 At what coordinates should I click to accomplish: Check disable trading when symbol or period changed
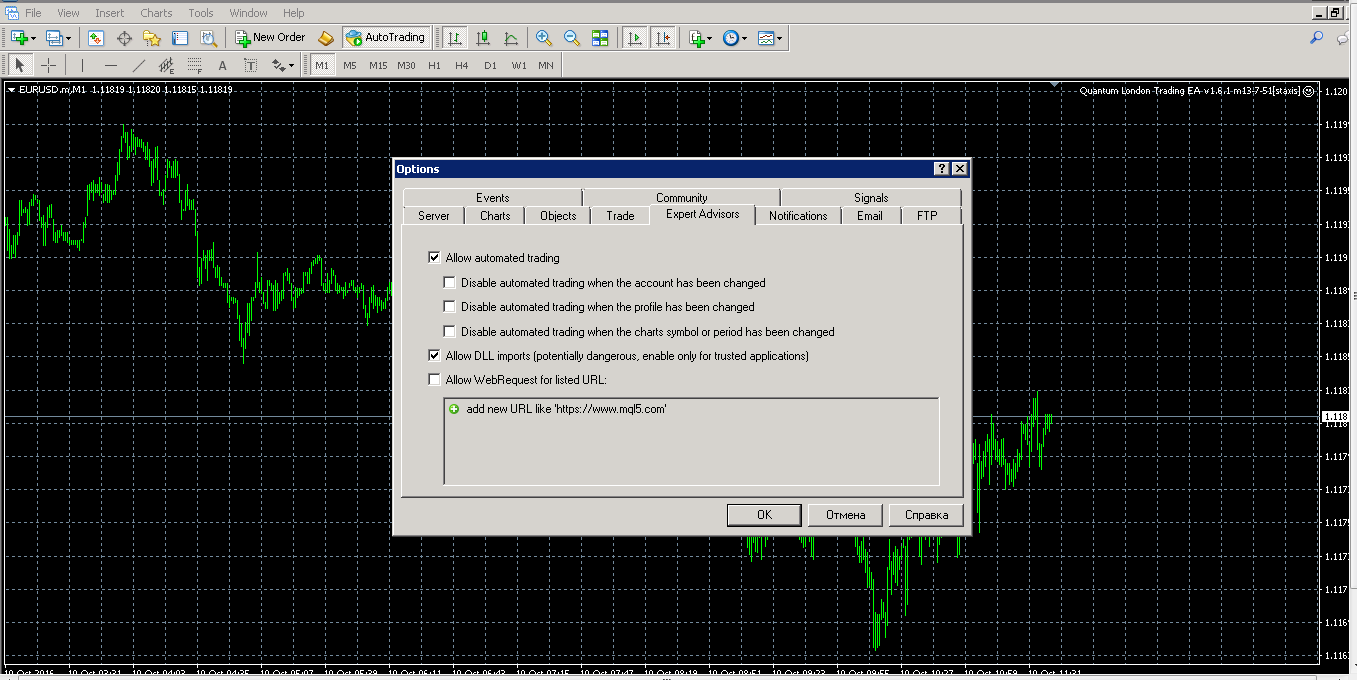[449, 332]
